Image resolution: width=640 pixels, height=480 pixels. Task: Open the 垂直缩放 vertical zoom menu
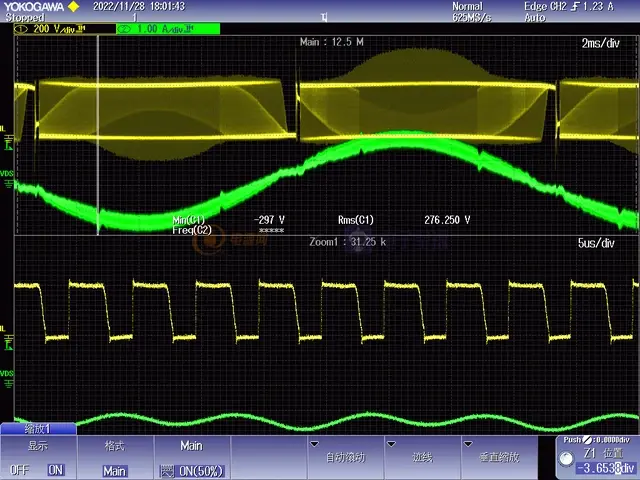(499, 456)
